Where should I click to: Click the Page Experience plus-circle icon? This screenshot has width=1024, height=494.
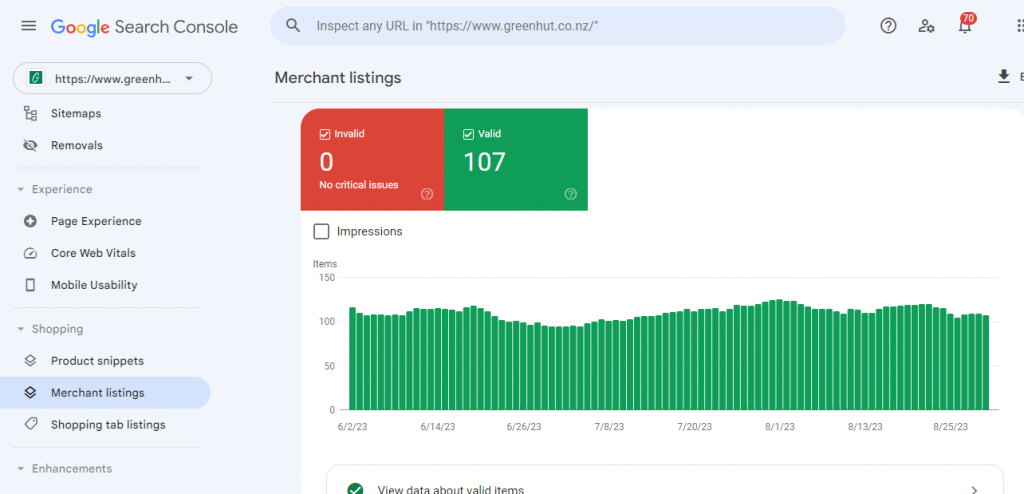pos(30,221)
